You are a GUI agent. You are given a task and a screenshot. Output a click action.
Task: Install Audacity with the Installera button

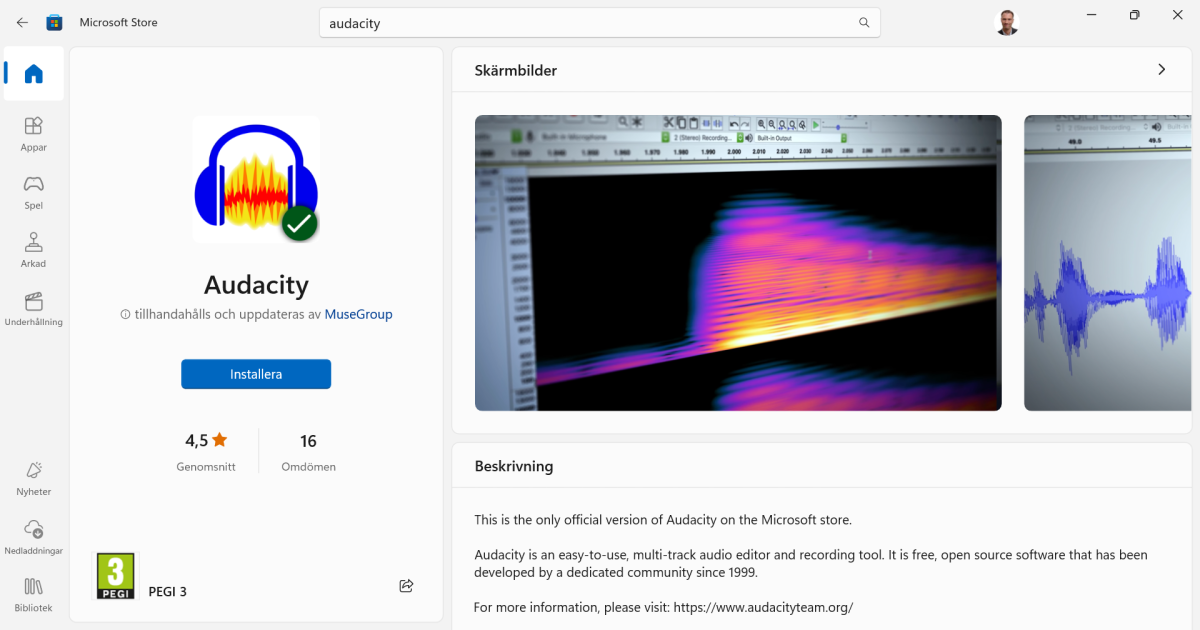256,374
